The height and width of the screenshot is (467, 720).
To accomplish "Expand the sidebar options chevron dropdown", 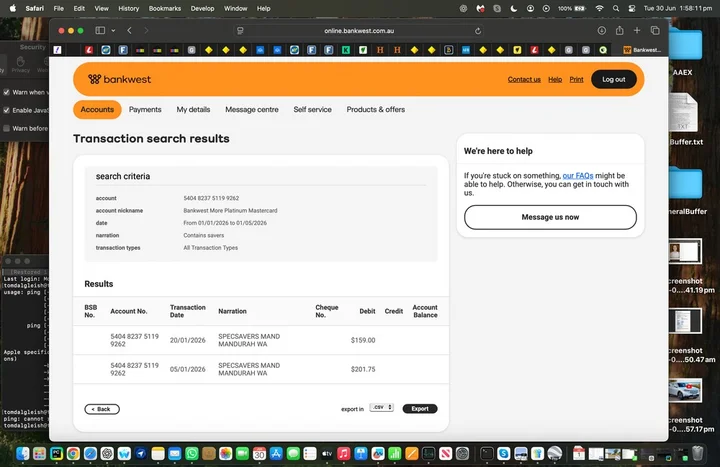I will pyautogui.click(x=113, y=31).
